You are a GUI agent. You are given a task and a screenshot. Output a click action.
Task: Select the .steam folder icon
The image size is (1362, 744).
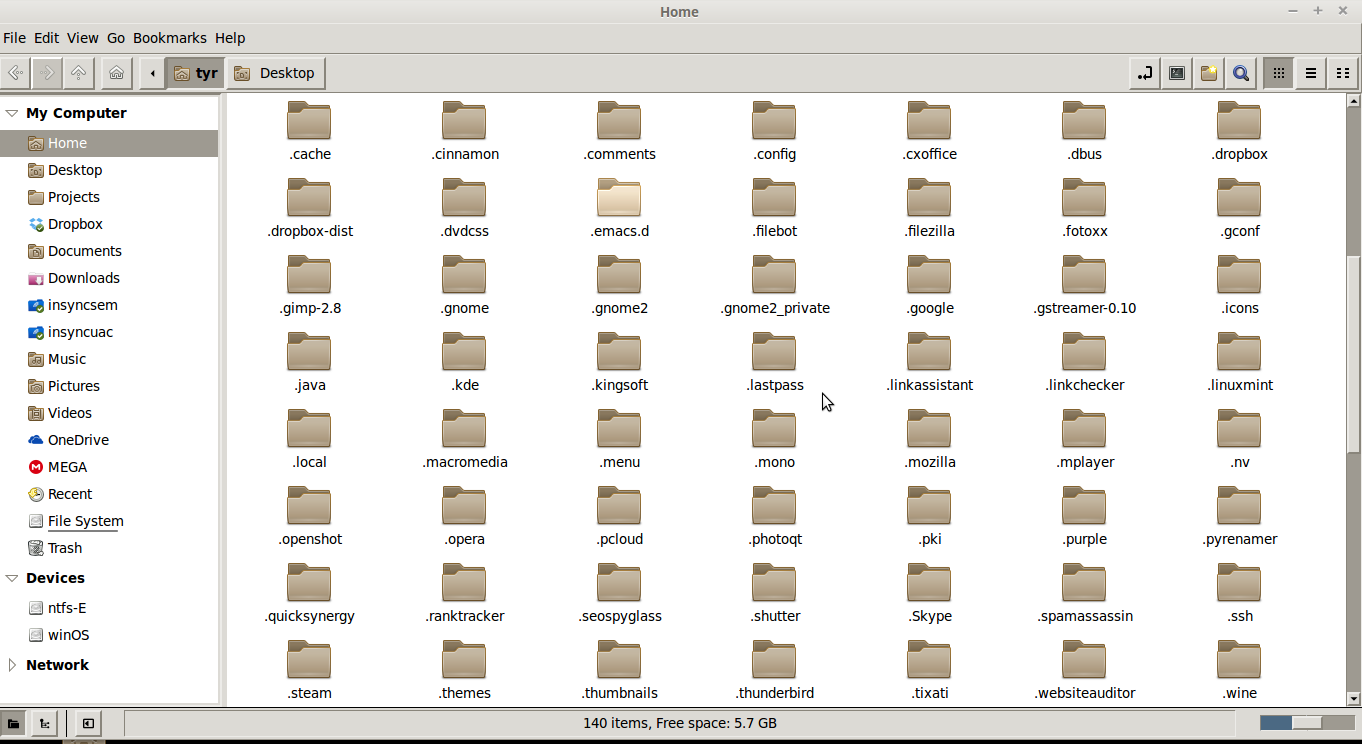click(x=309, y=659)
